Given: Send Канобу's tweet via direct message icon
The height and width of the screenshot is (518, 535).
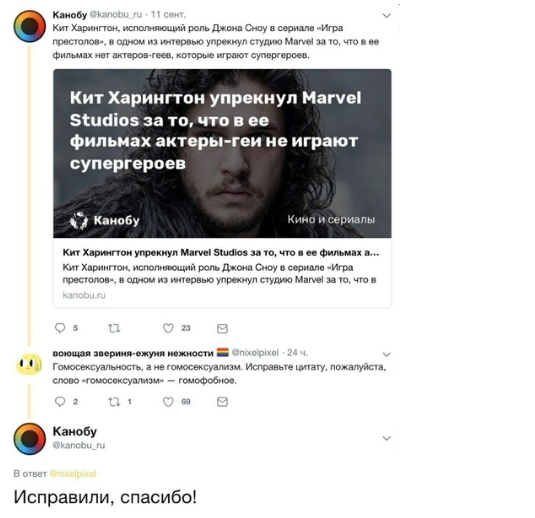Looking at the screenshot, I should pos(222,328).
